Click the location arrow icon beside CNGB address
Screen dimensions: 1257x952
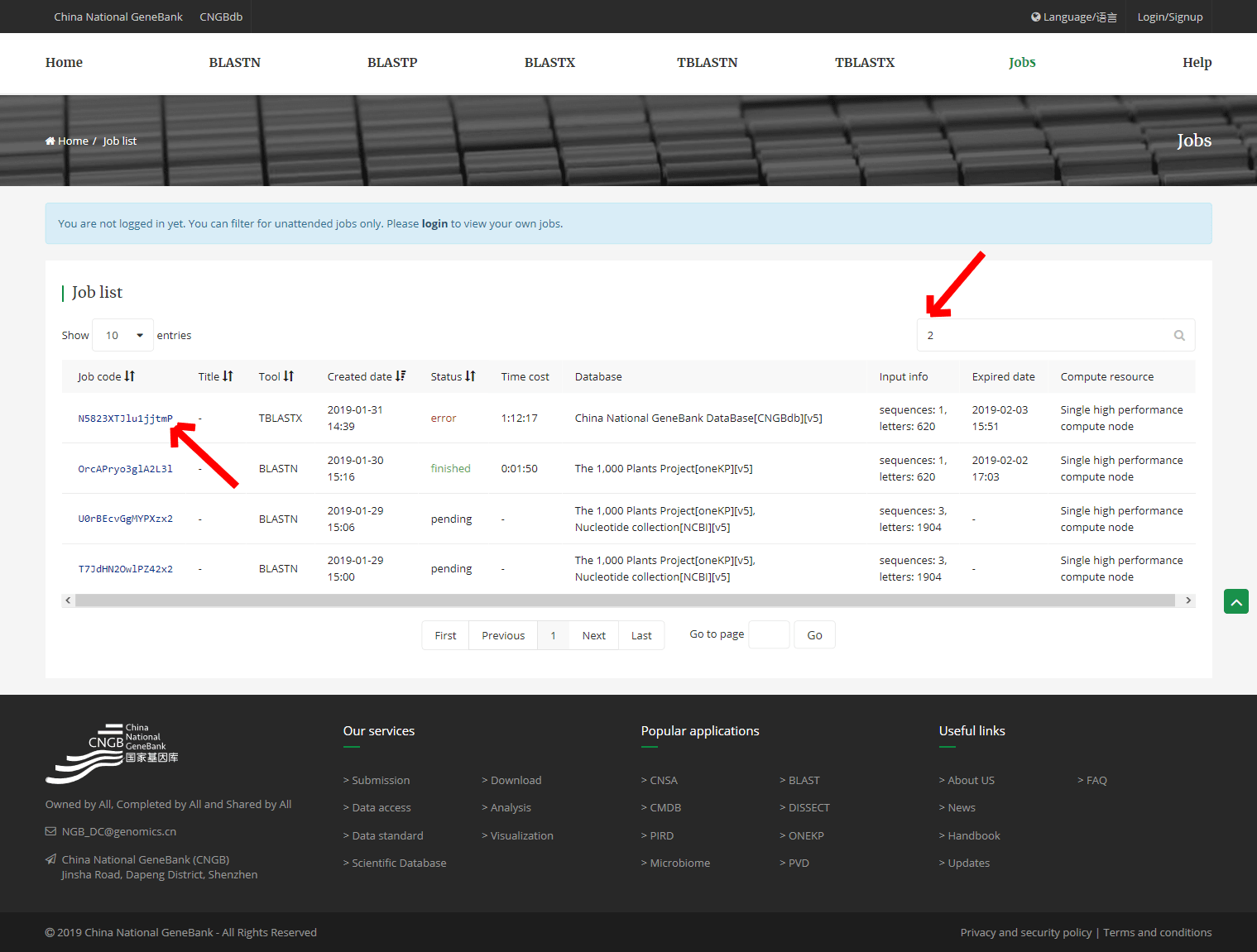[x=51, y=859]
